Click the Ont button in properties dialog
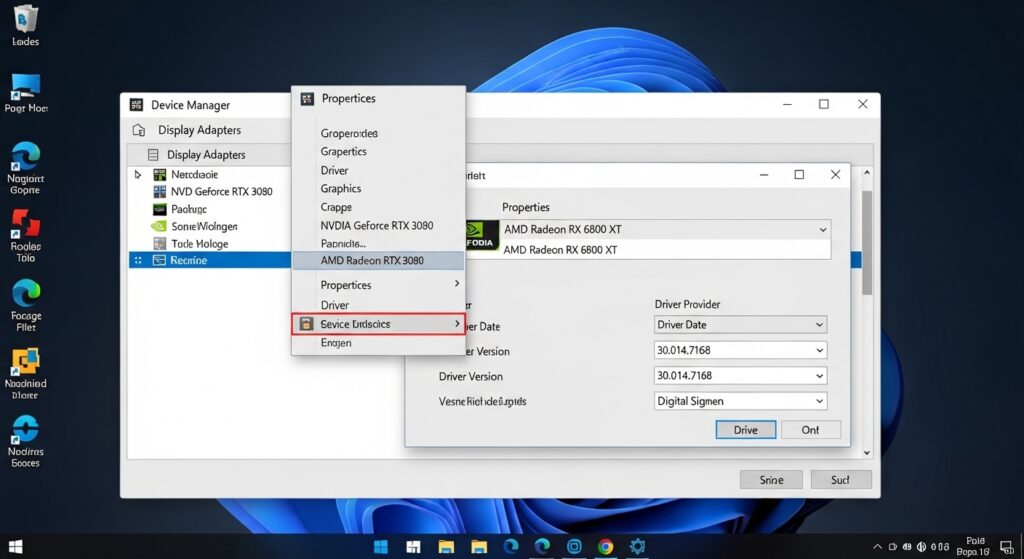Screen dimensions: 1024x559 (x=810, y=430)
